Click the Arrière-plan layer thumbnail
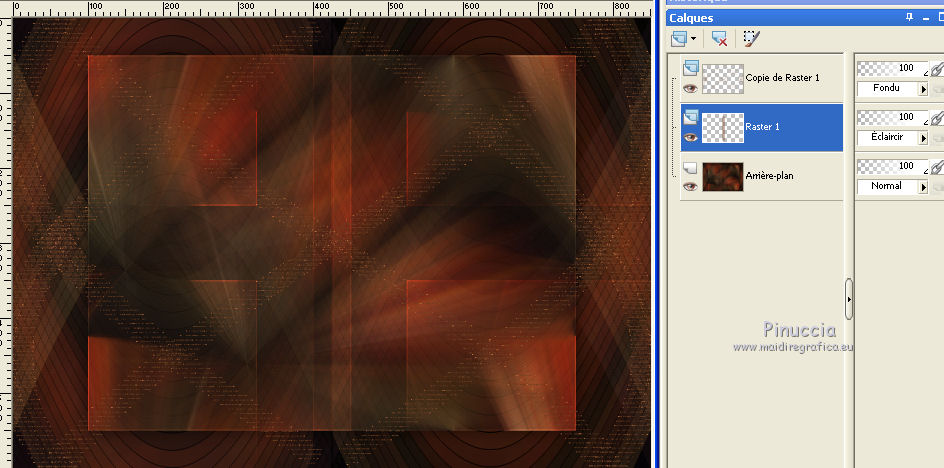The height and width of the screenshot is (468, 944). (x=723, y=176)
